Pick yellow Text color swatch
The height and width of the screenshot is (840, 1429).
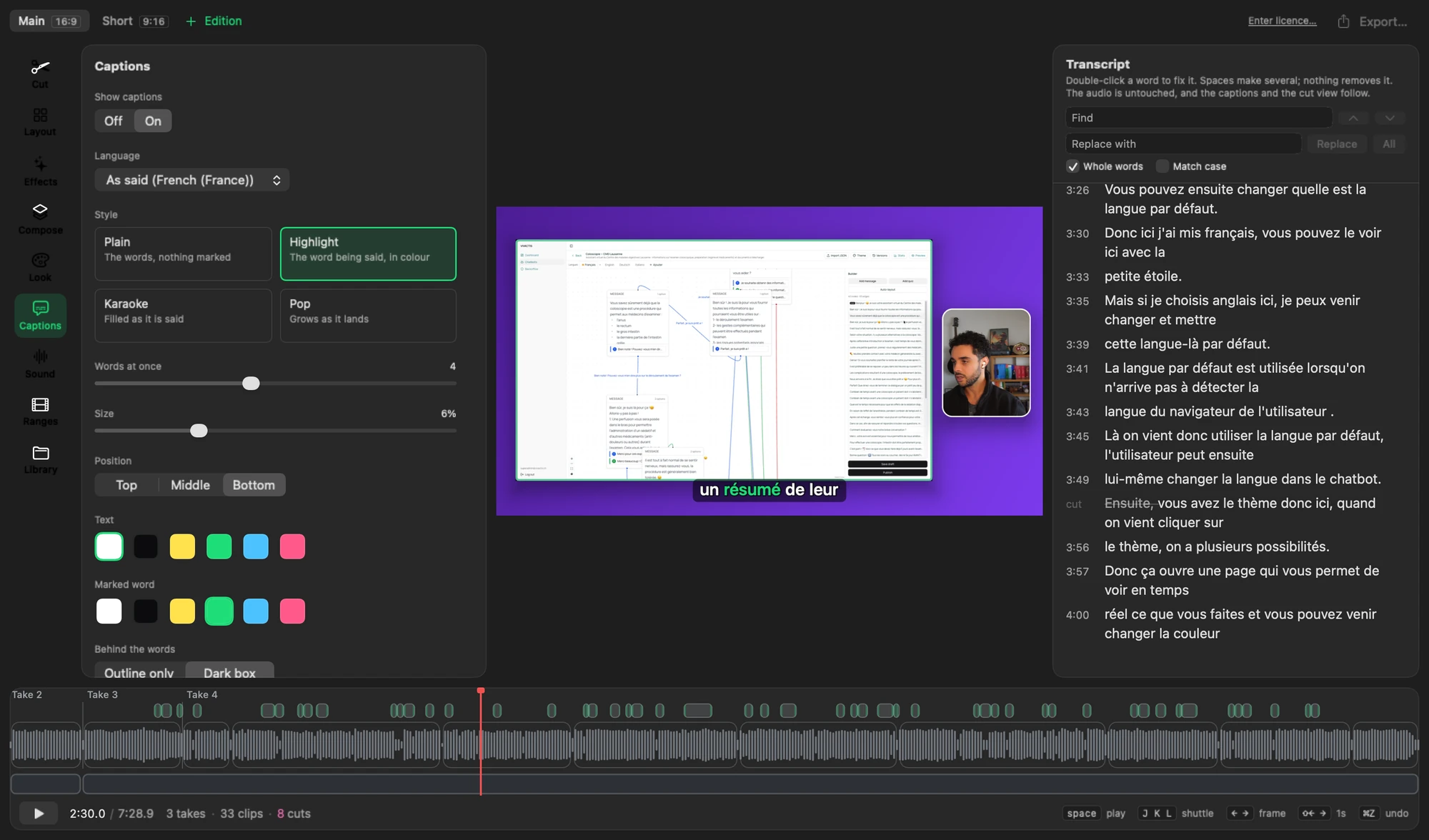point(182,546)
